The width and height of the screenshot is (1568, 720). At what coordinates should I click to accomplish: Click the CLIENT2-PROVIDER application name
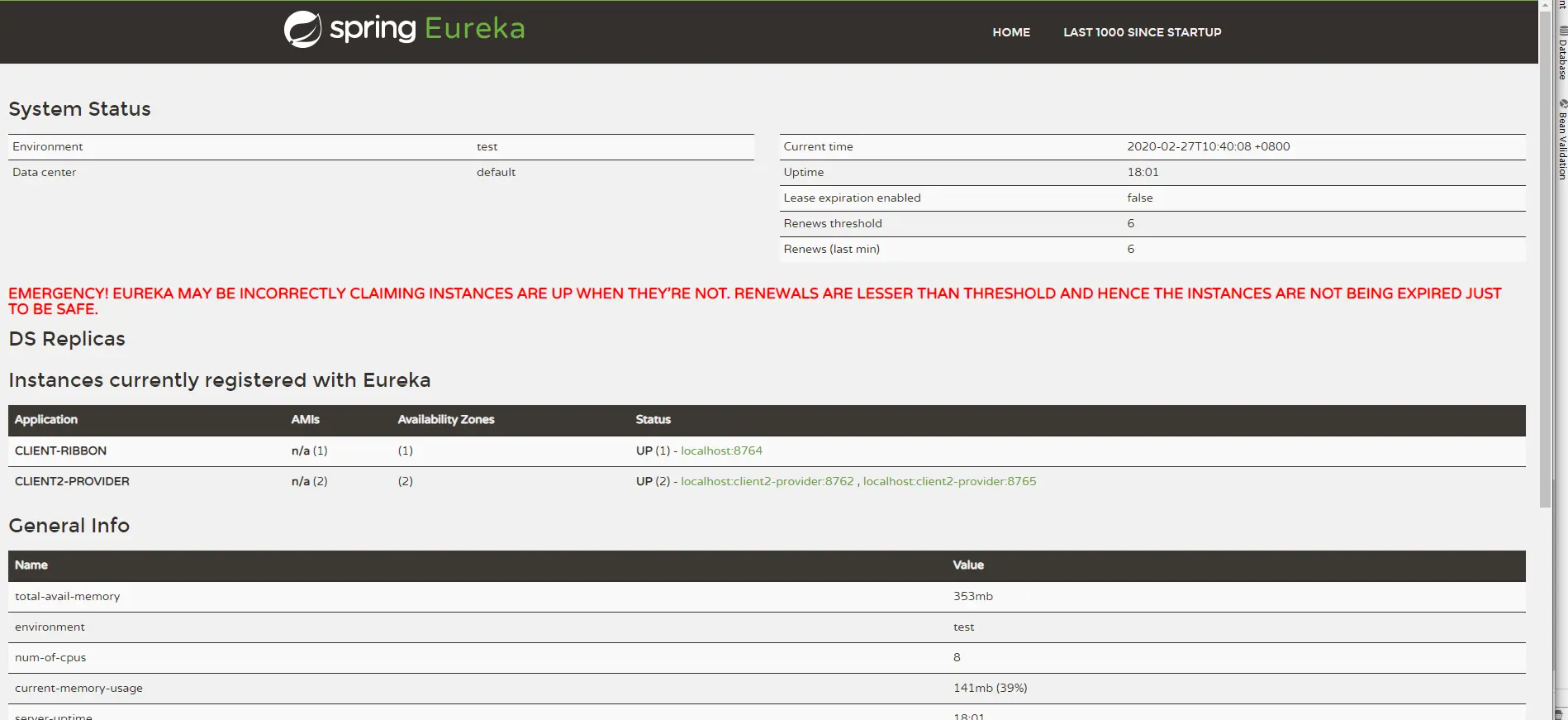click(72, 481)
